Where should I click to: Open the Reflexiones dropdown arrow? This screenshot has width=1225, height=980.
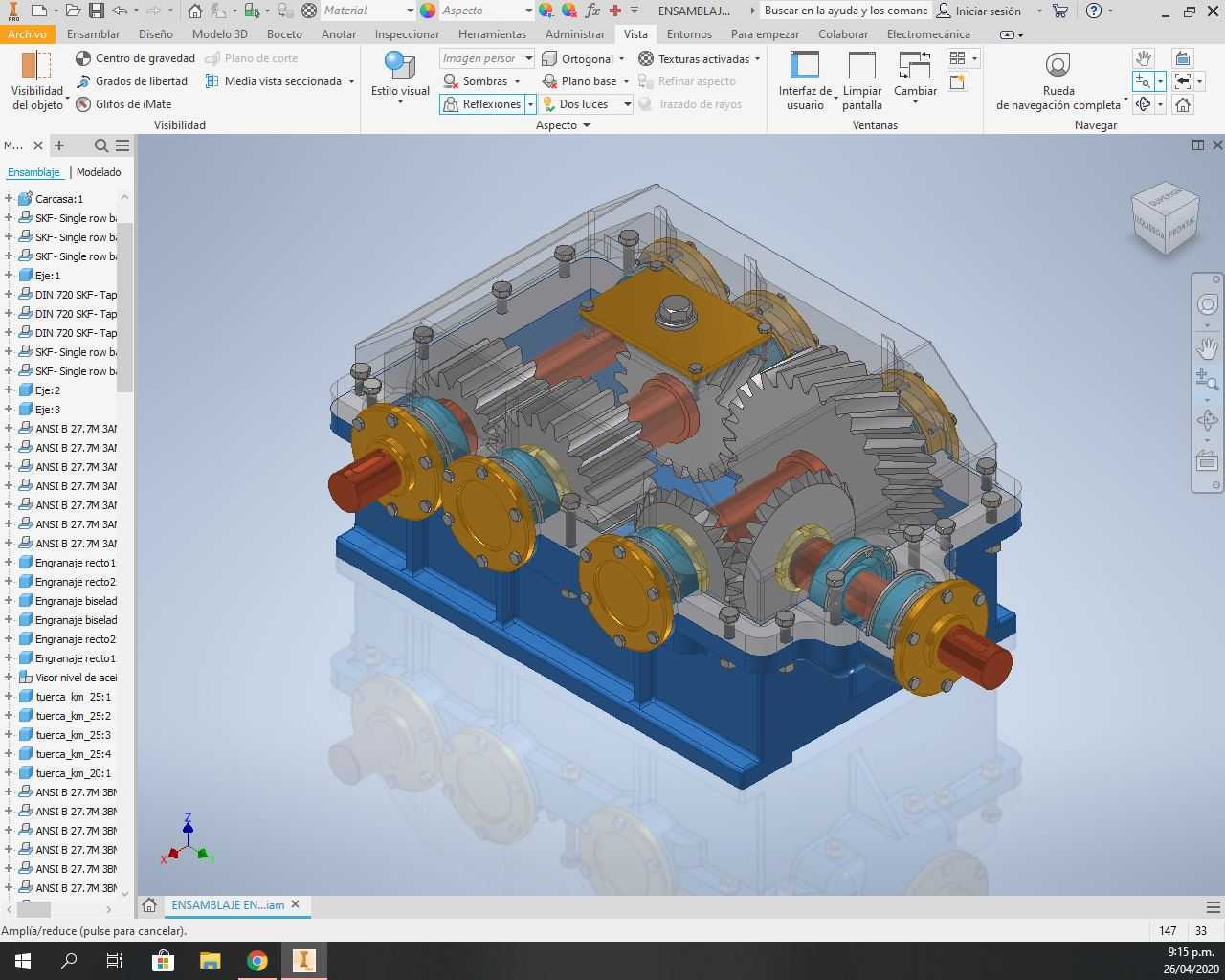coord(530,104)
